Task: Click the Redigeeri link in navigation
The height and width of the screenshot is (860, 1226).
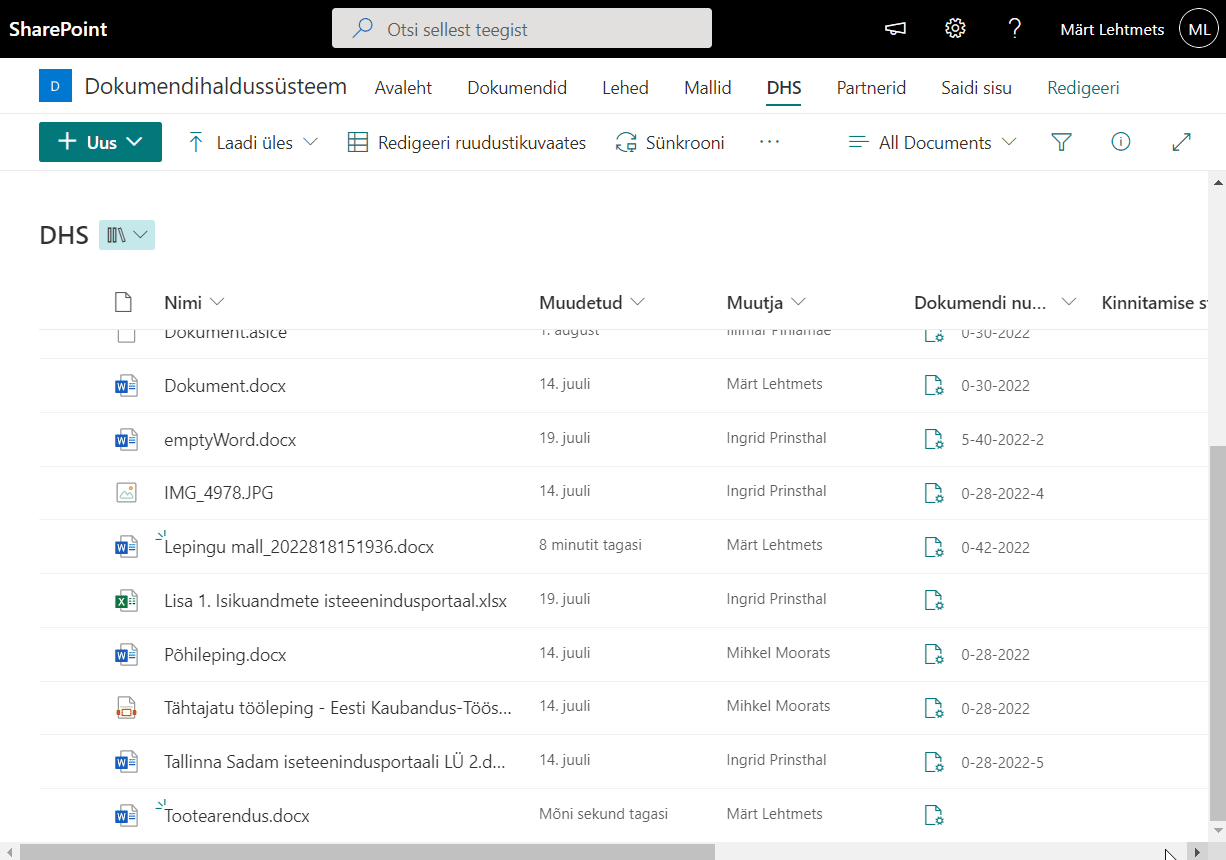Action: [x=1083, y=88]
